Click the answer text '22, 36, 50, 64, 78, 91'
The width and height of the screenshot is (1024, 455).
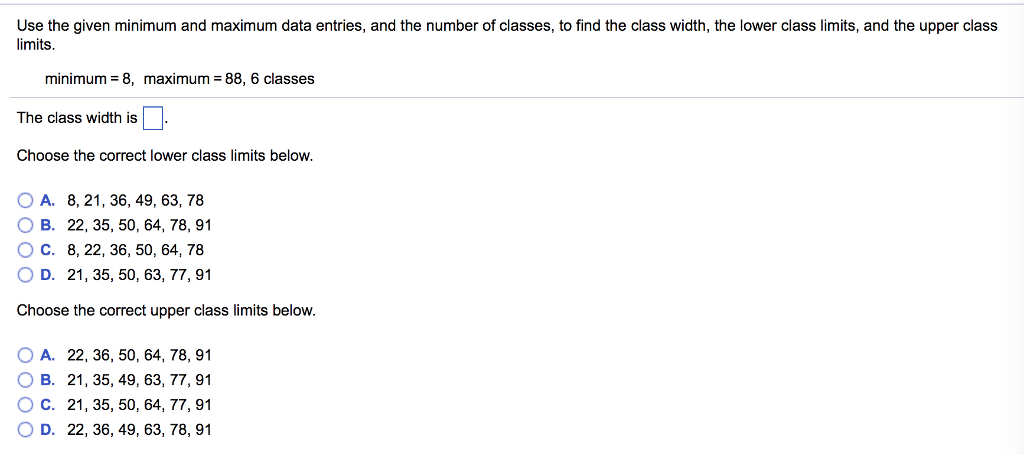pyautogui.click(x=139, y=355)
